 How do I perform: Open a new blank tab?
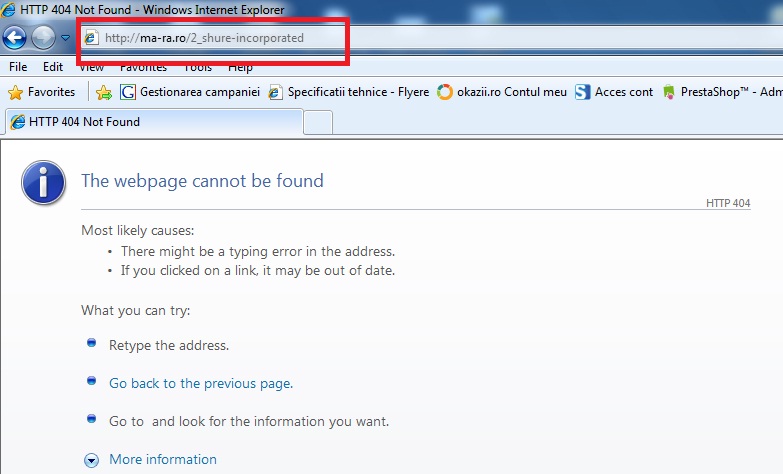[318, 122]
